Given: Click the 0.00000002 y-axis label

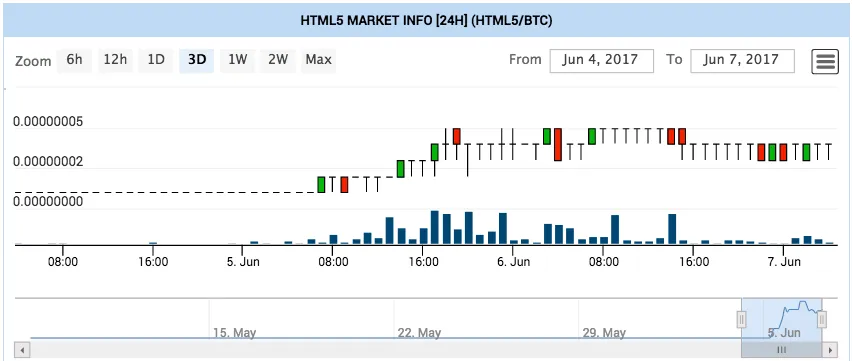Looking at the screenshot, I should (x=48, y=162).
